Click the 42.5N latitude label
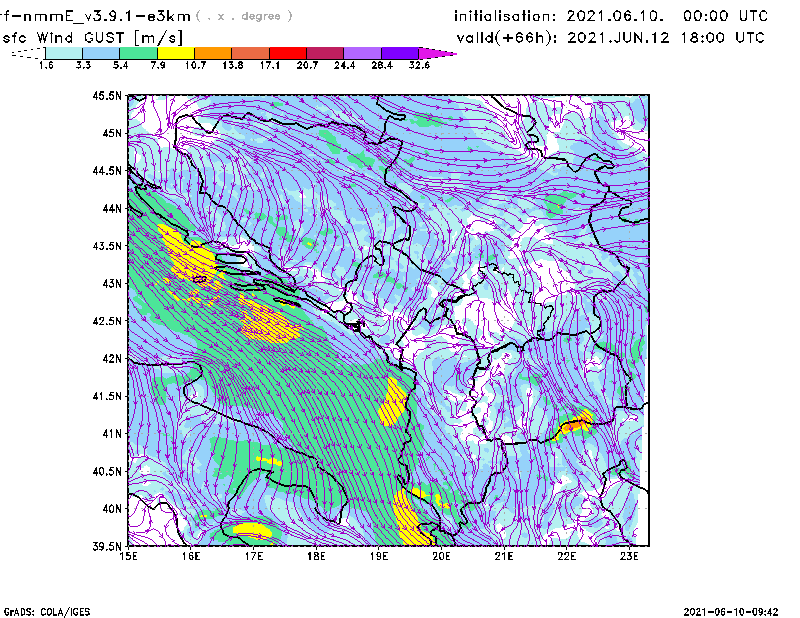The image size is (800, 618). pyautogui.click(x=107, y=321)
